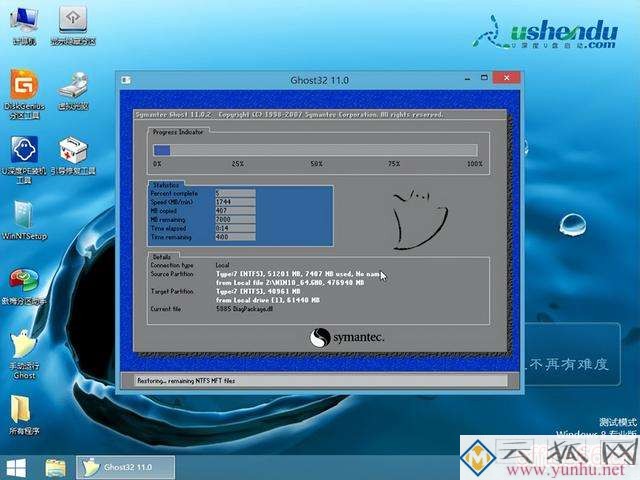Click the current file '5885 DiagPackage.dll'
The image size is (640, 480).
[244, 309]
